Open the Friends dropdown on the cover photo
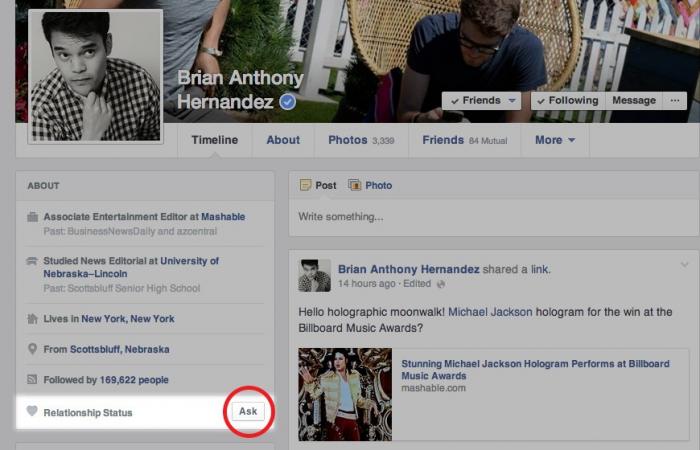Image resolution: width=700 pixels, height=450 pixels. pyautogui.click(x=482, y=101)
